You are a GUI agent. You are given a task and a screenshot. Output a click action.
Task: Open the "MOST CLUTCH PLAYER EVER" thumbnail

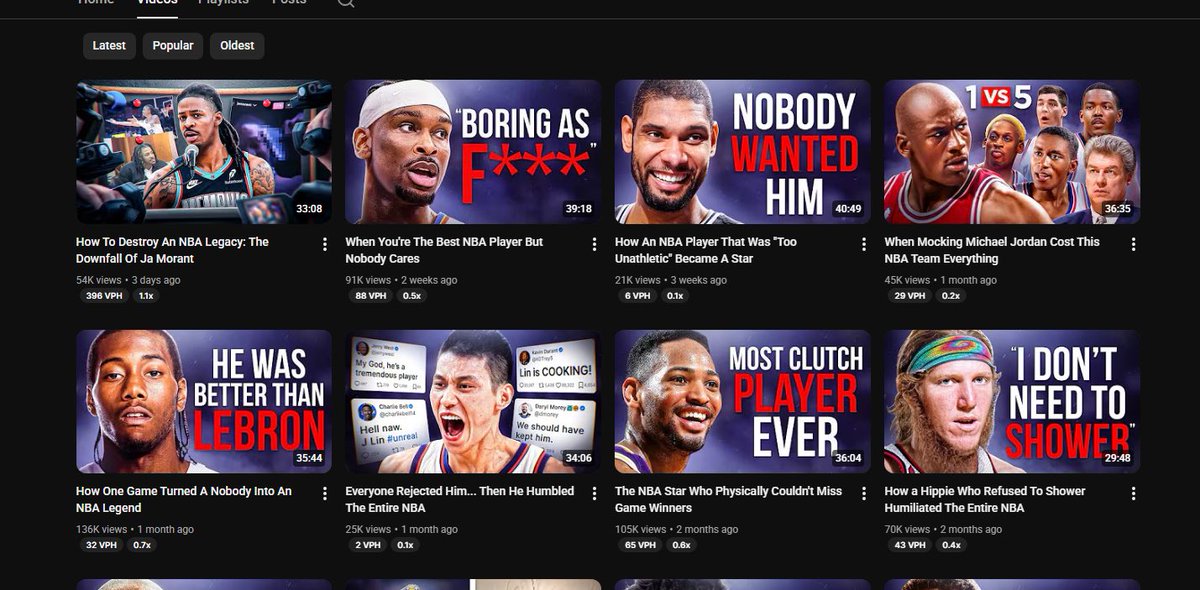coord(742,401)
